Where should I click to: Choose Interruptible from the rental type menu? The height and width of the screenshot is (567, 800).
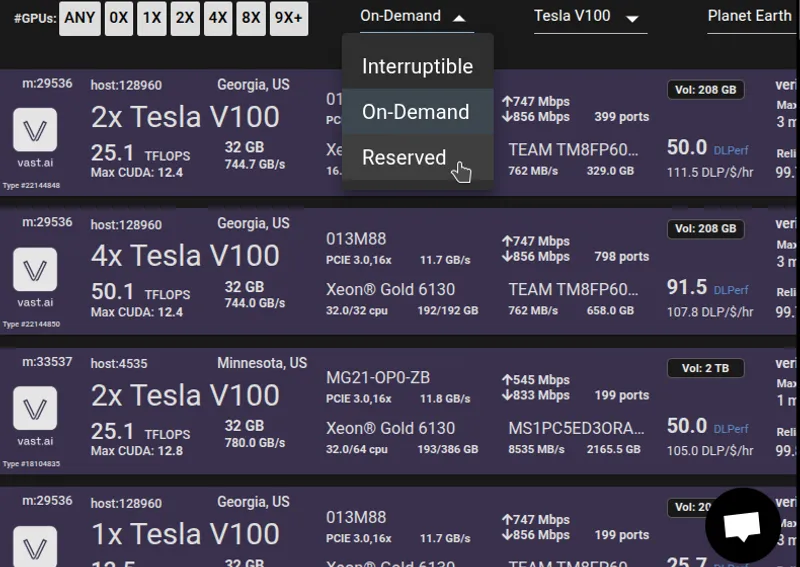point(417,66)
